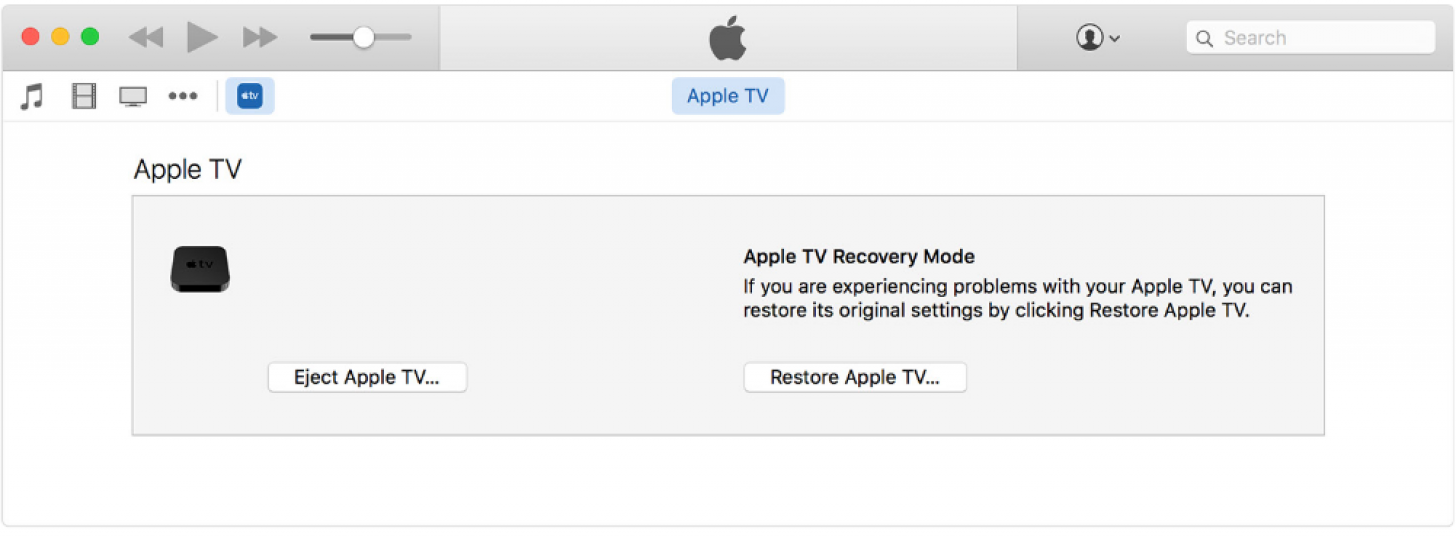Click the Eject Apple TV button
Image resolution: width=1456 pixels, height=537 pixels.
tap(367, 377)
